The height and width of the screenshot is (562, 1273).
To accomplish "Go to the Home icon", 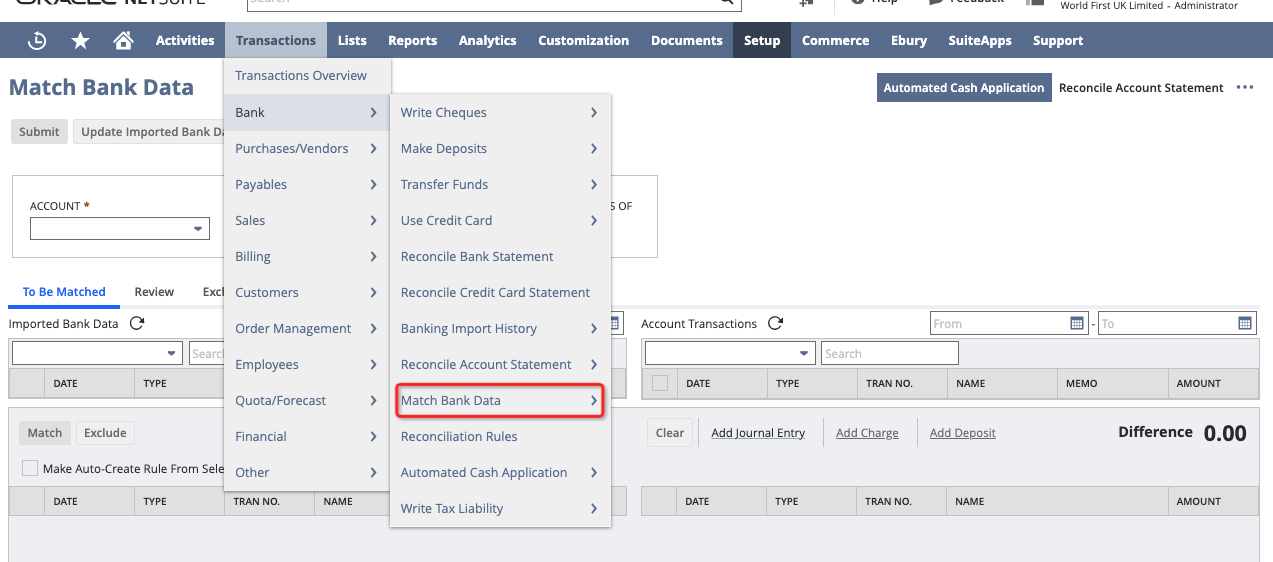I will tap(123, 41).
